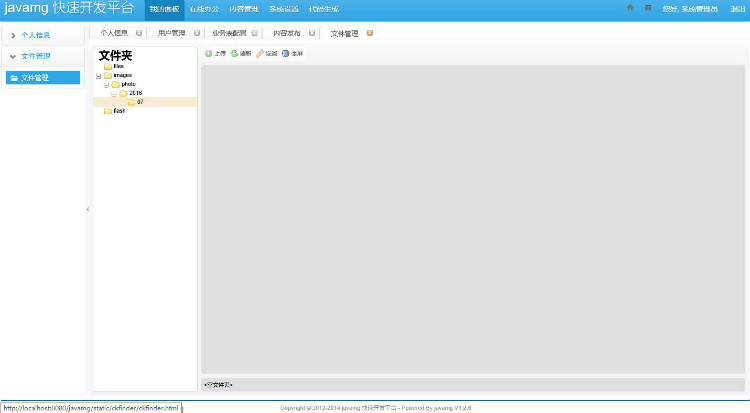Close the 业务表配置 tab
Screen dimensions: 750x413
click(254, 33)
